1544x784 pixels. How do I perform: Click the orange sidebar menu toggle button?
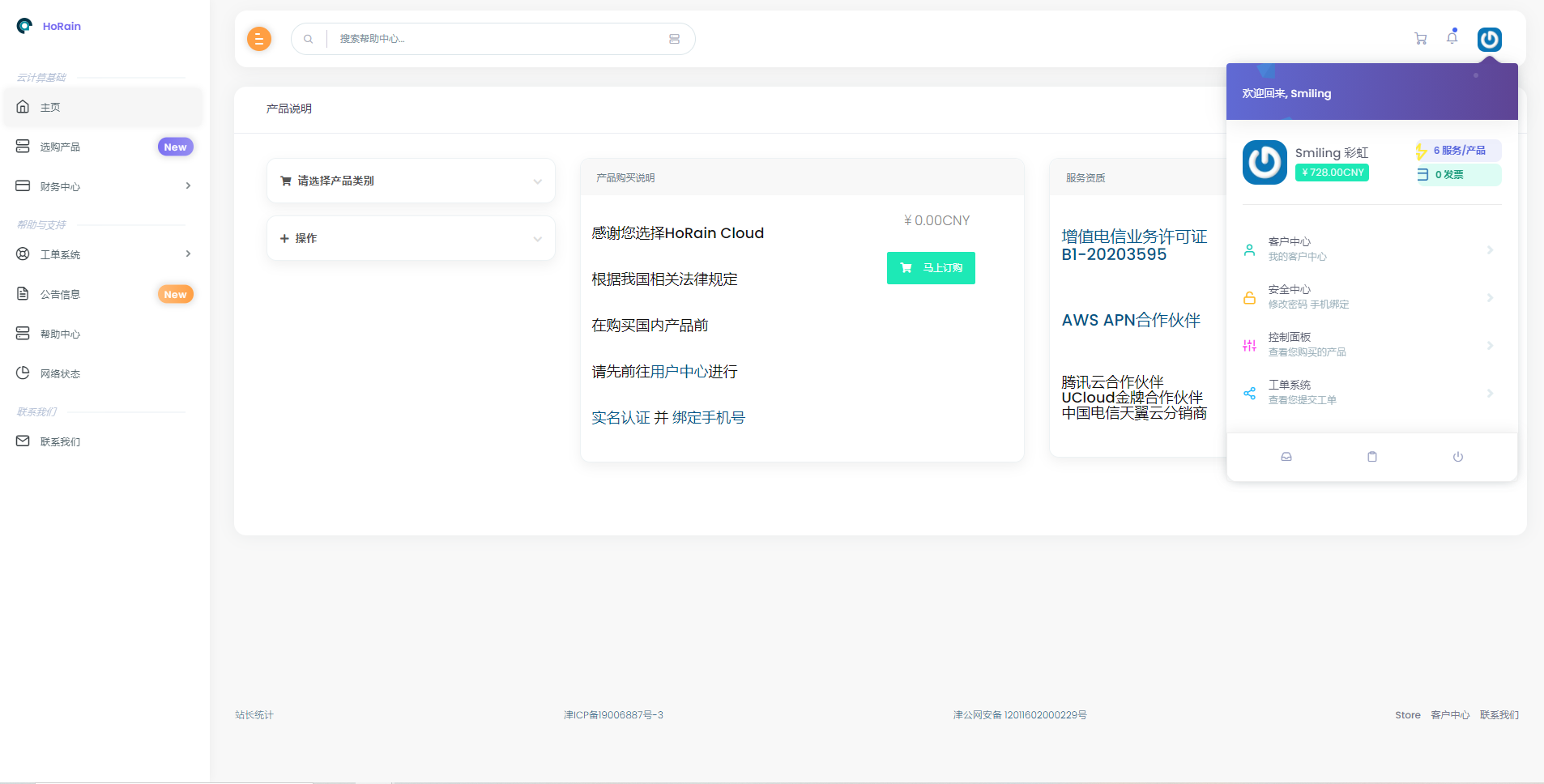[258, 39]
